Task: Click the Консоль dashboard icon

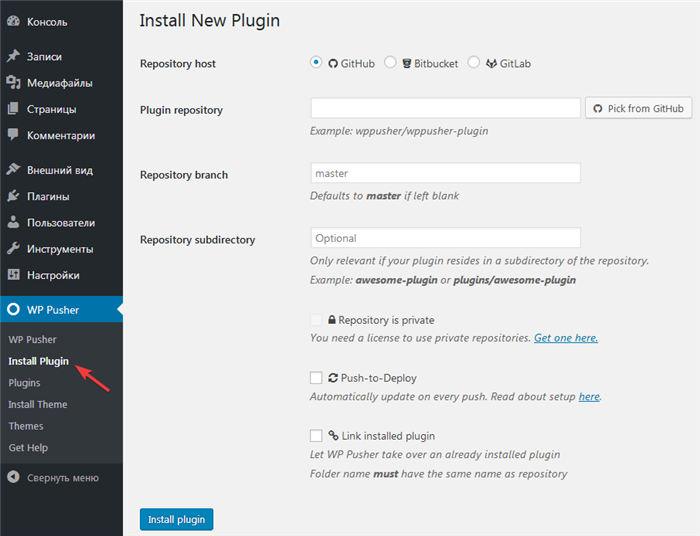Action: pyautogui.click(x=13, y=21)
